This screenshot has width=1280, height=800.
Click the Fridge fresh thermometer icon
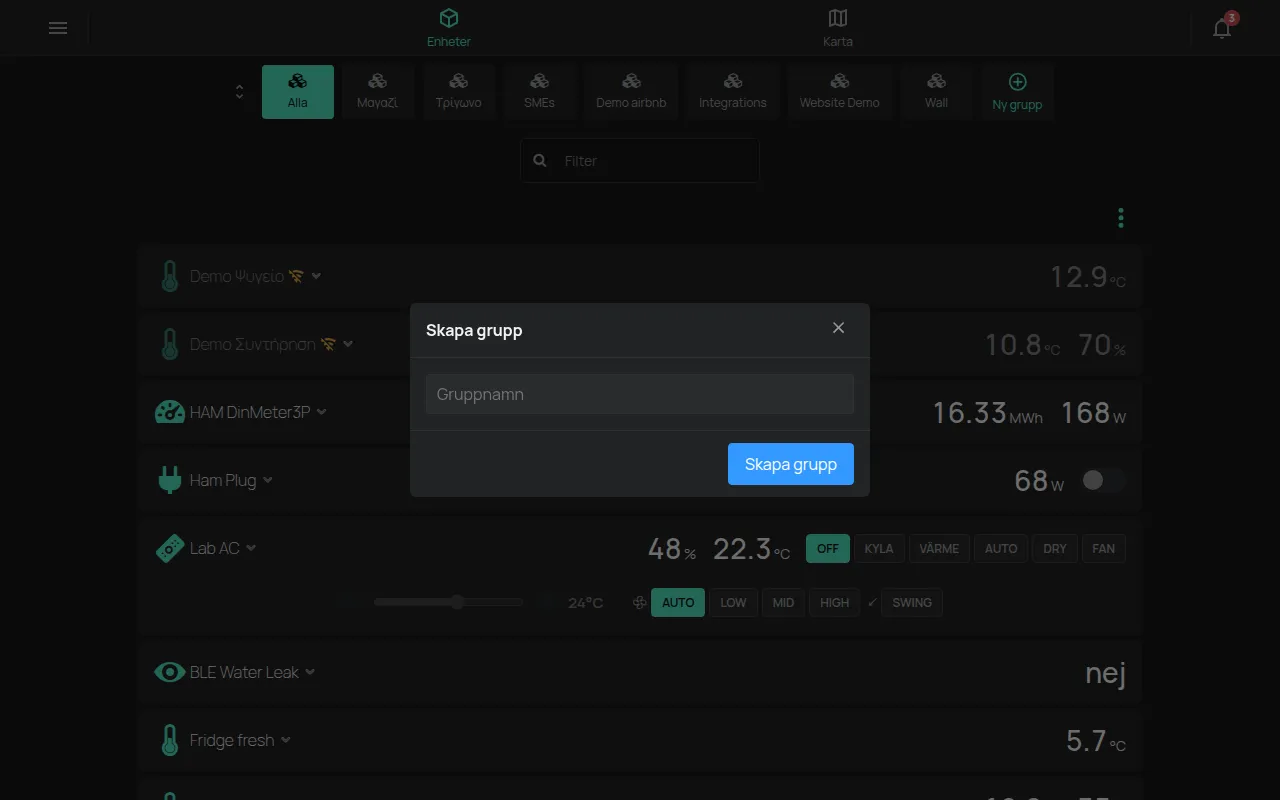click(x=170, y=740)
